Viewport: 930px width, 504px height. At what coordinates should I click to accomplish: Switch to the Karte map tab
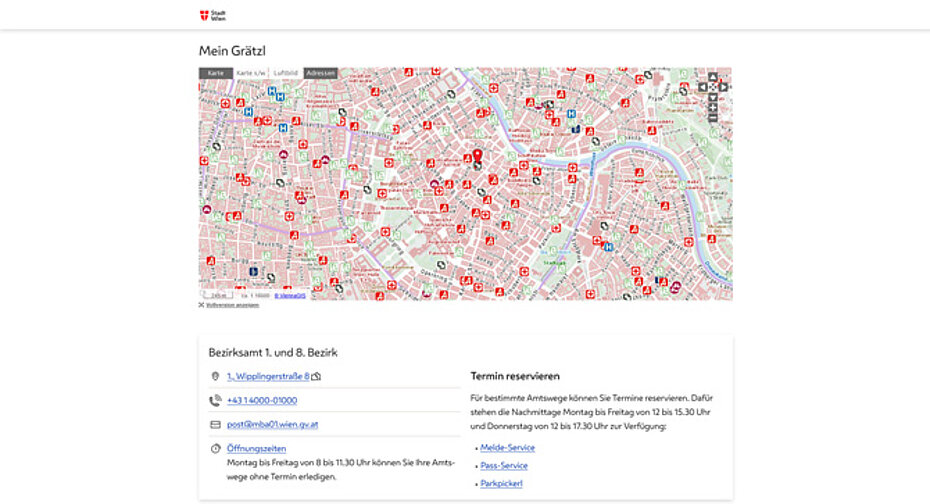(215, 73)
